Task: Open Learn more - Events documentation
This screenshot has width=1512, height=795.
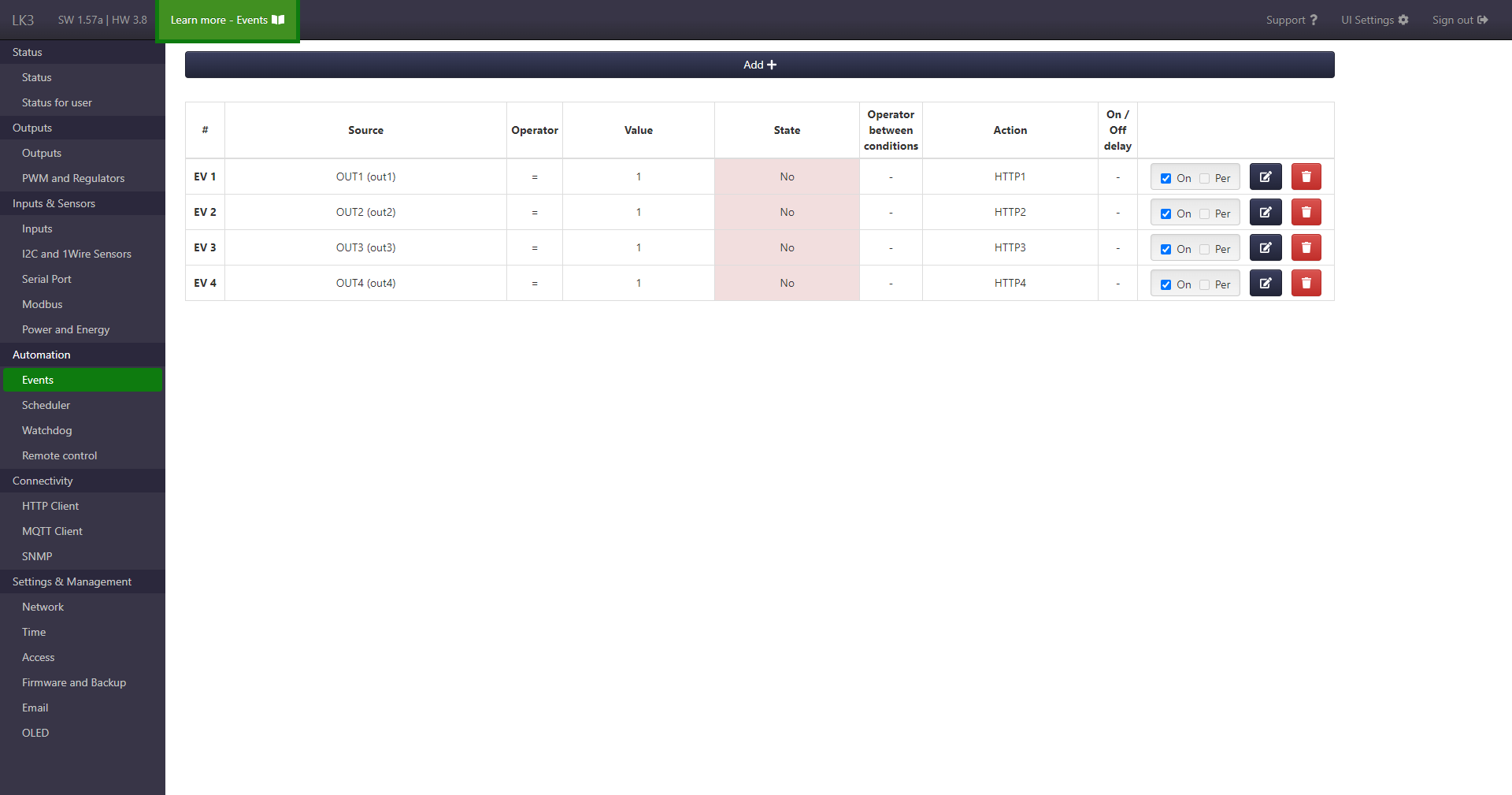Action: coord(228,20)
